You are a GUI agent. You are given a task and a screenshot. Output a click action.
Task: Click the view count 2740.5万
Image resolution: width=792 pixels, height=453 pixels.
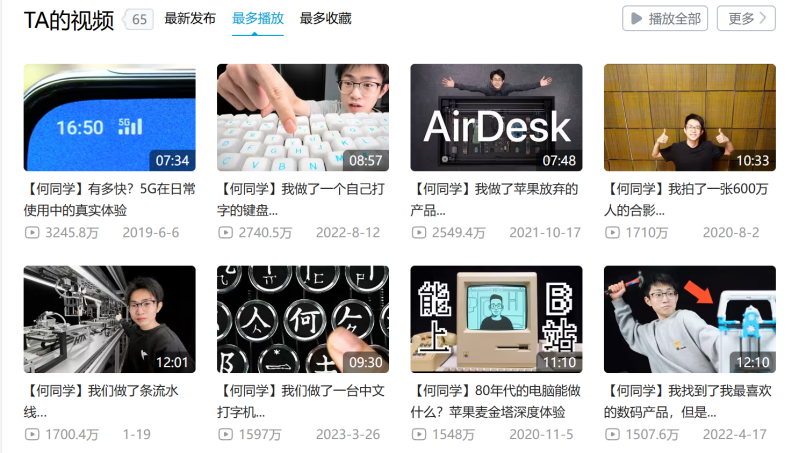click(x=265, y=233)
